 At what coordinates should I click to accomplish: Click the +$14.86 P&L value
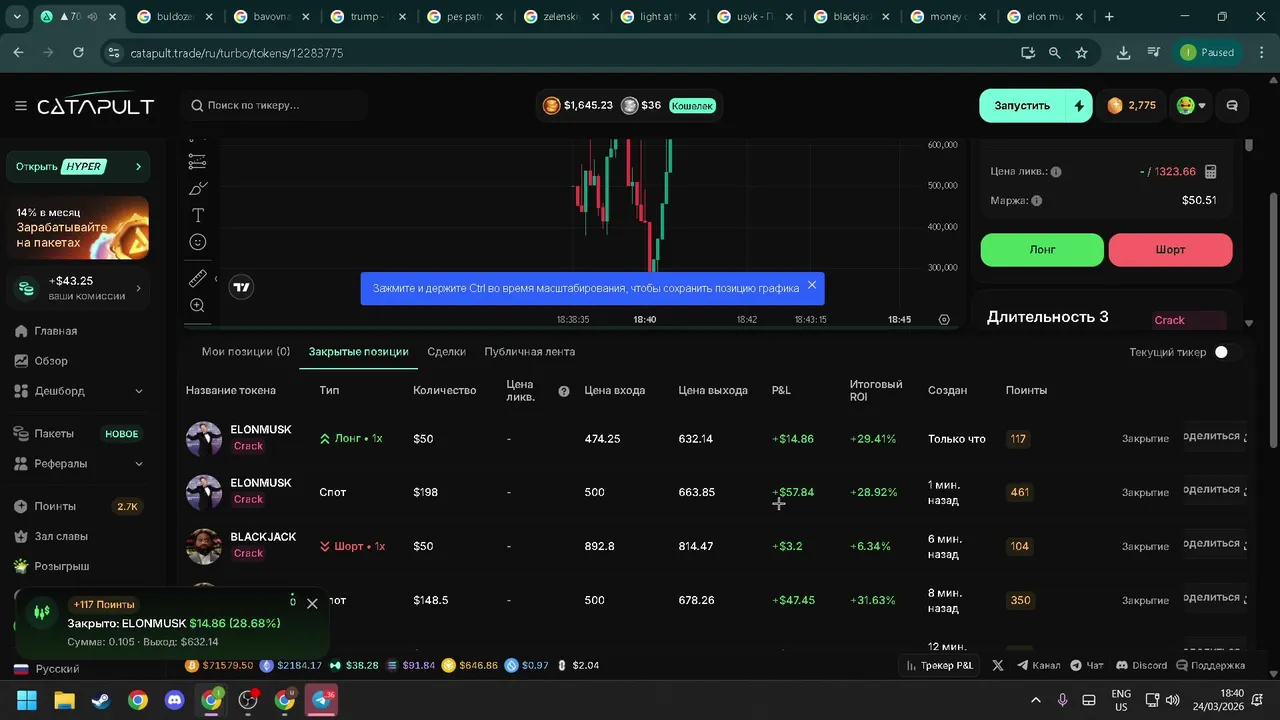tap(793, 439)
